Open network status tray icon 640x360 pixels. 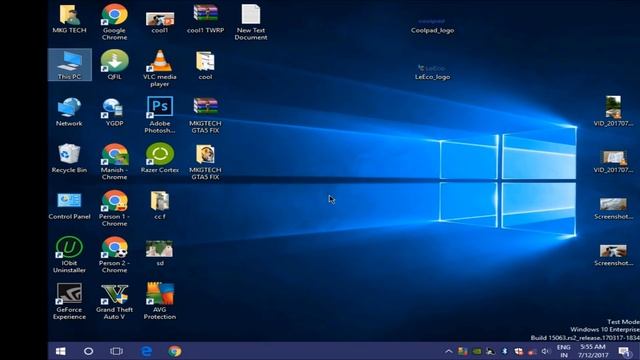point(532,351)
